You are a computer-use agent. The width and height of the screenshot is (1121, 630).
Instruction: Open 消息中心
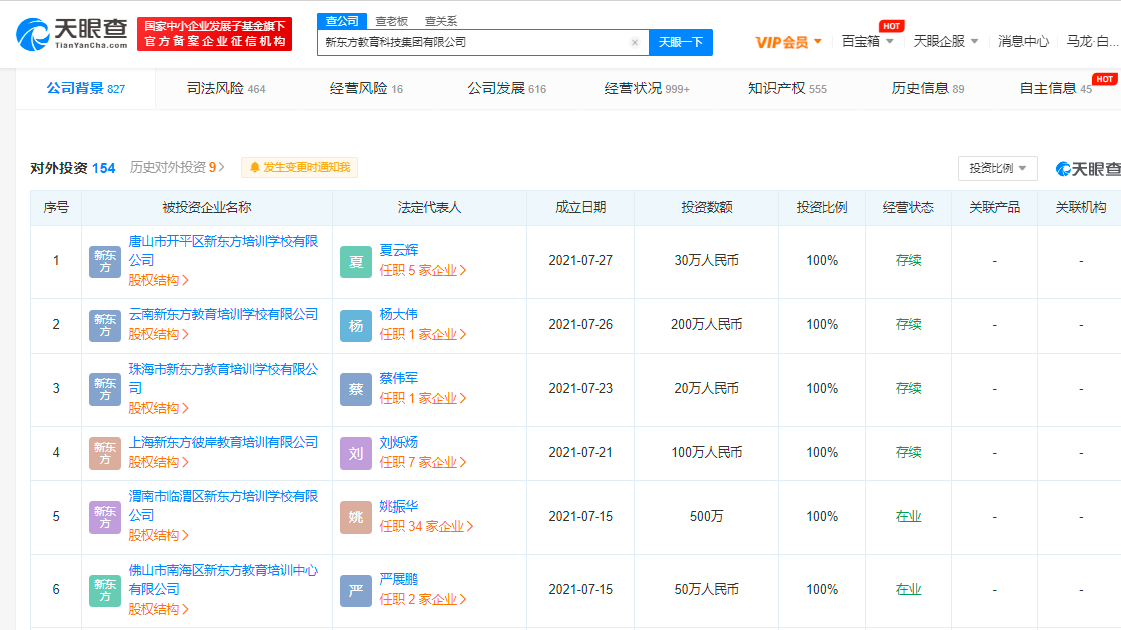1023,41
